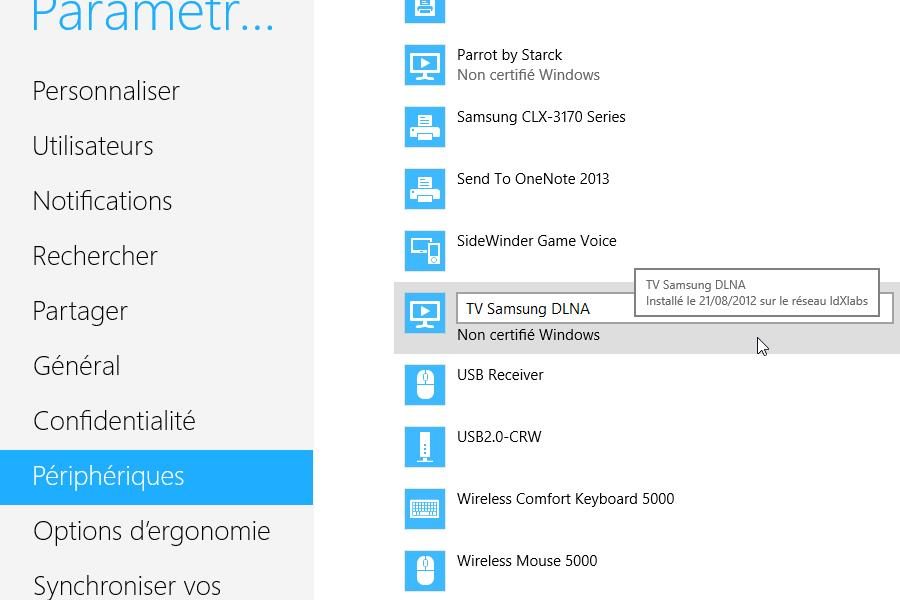The image size is (900, 600).
Task: Select Wireless Mouse 5000 device name
Action: 527,560
